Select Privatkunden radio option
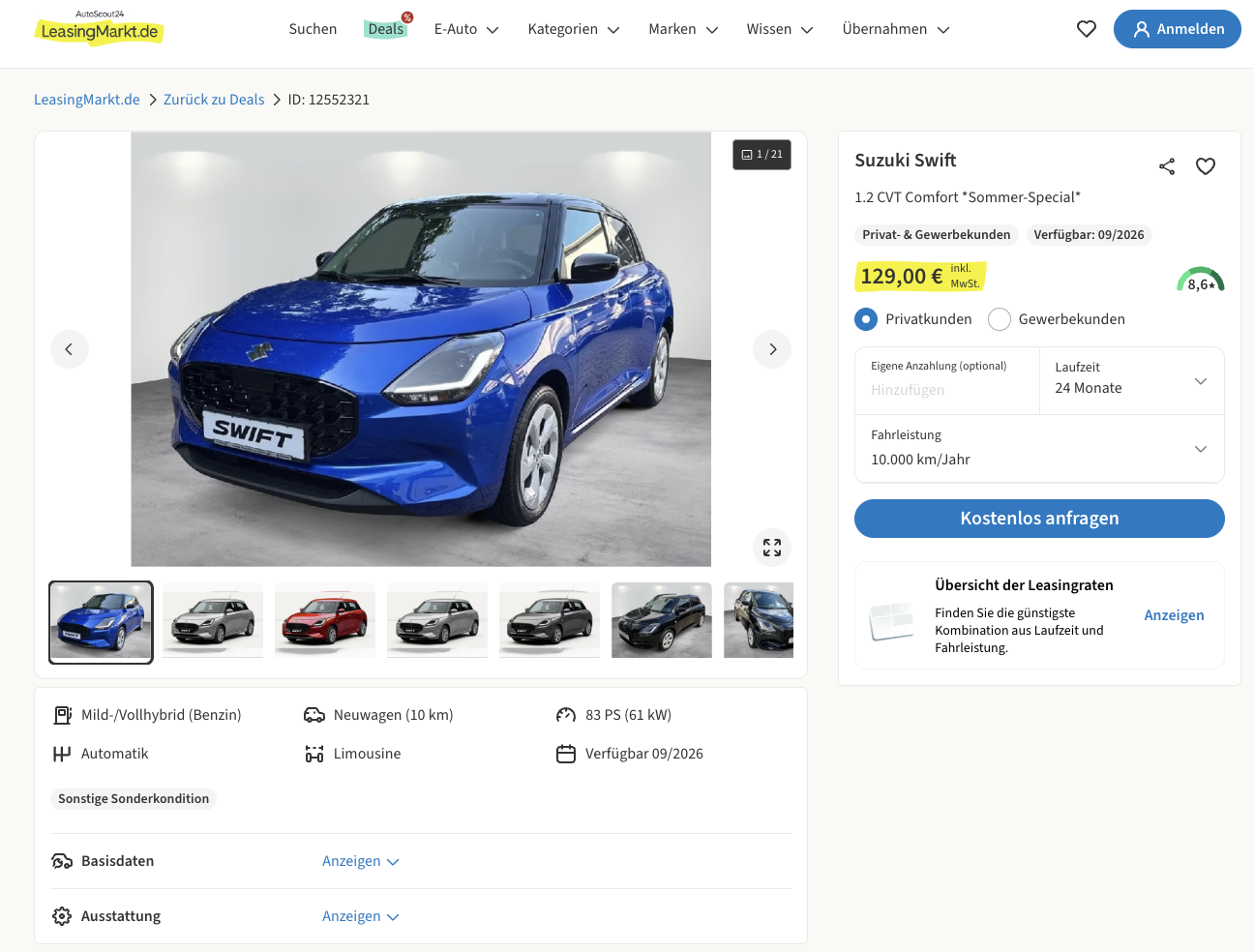Screen dimensions: 1254x952 (x=866, y=319)
